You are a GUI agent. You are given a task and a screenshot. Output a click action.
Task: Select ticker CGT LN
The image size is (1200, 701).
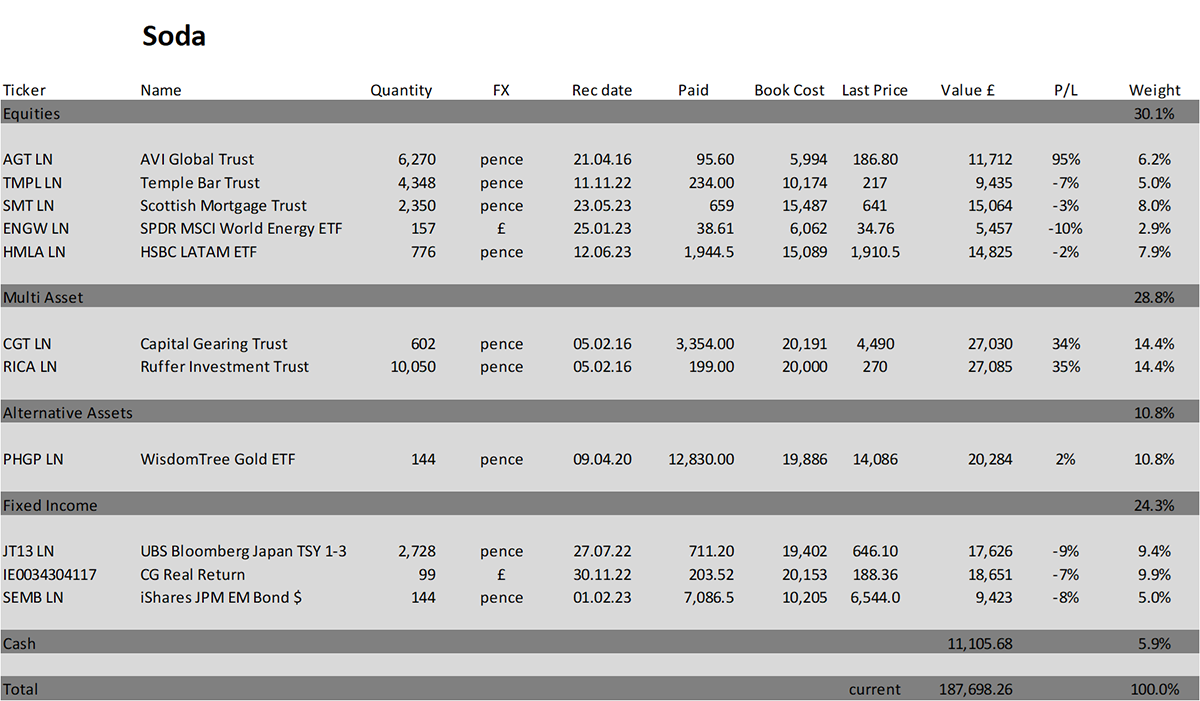[27, 343]
